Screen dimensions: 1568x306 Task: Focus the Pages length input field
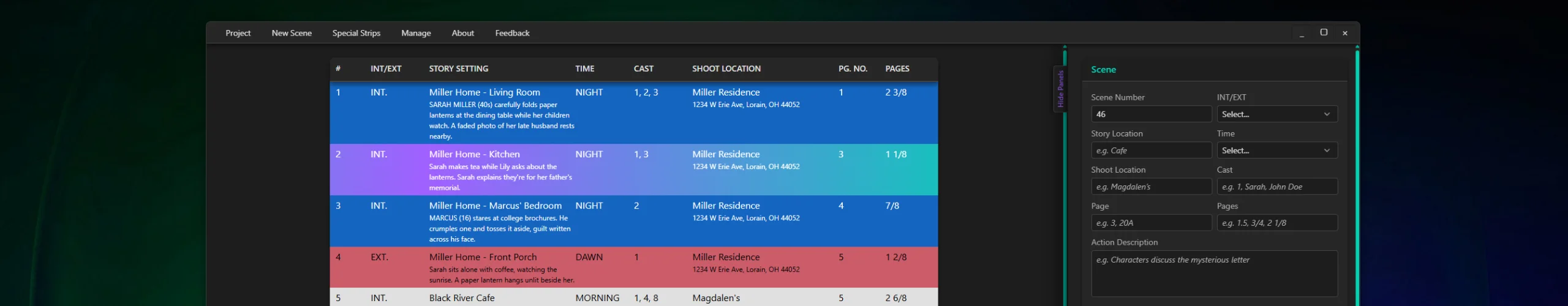[1276, 223]
